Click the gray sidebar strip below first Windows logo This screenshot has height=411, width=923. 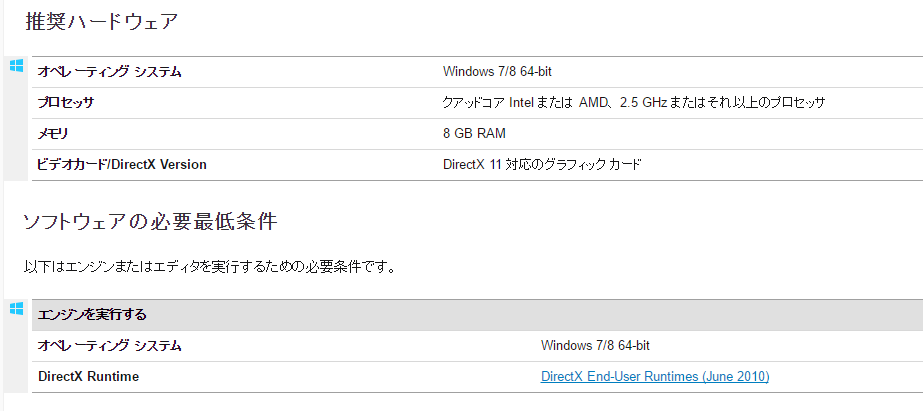coord(14,127)
